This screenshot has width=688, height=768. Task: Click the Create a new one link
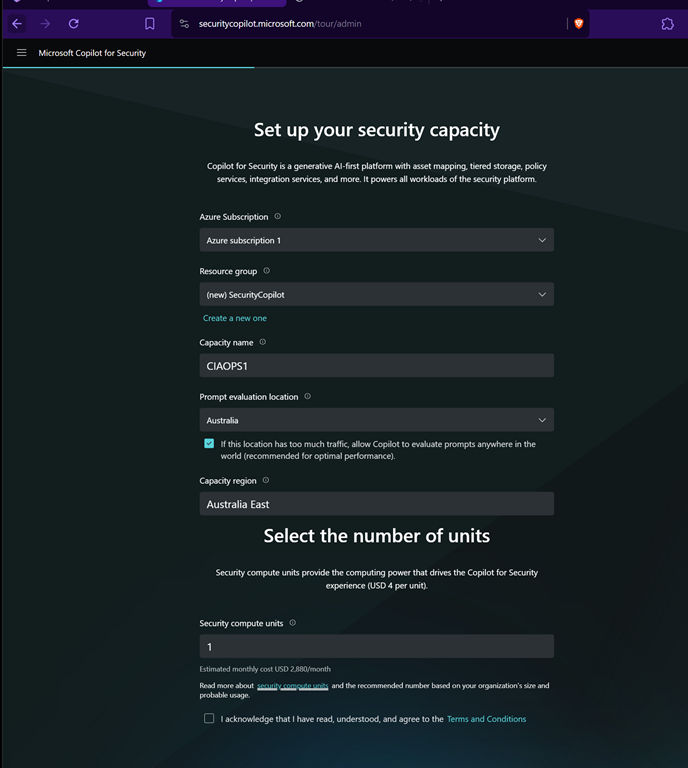coord(235,318)
